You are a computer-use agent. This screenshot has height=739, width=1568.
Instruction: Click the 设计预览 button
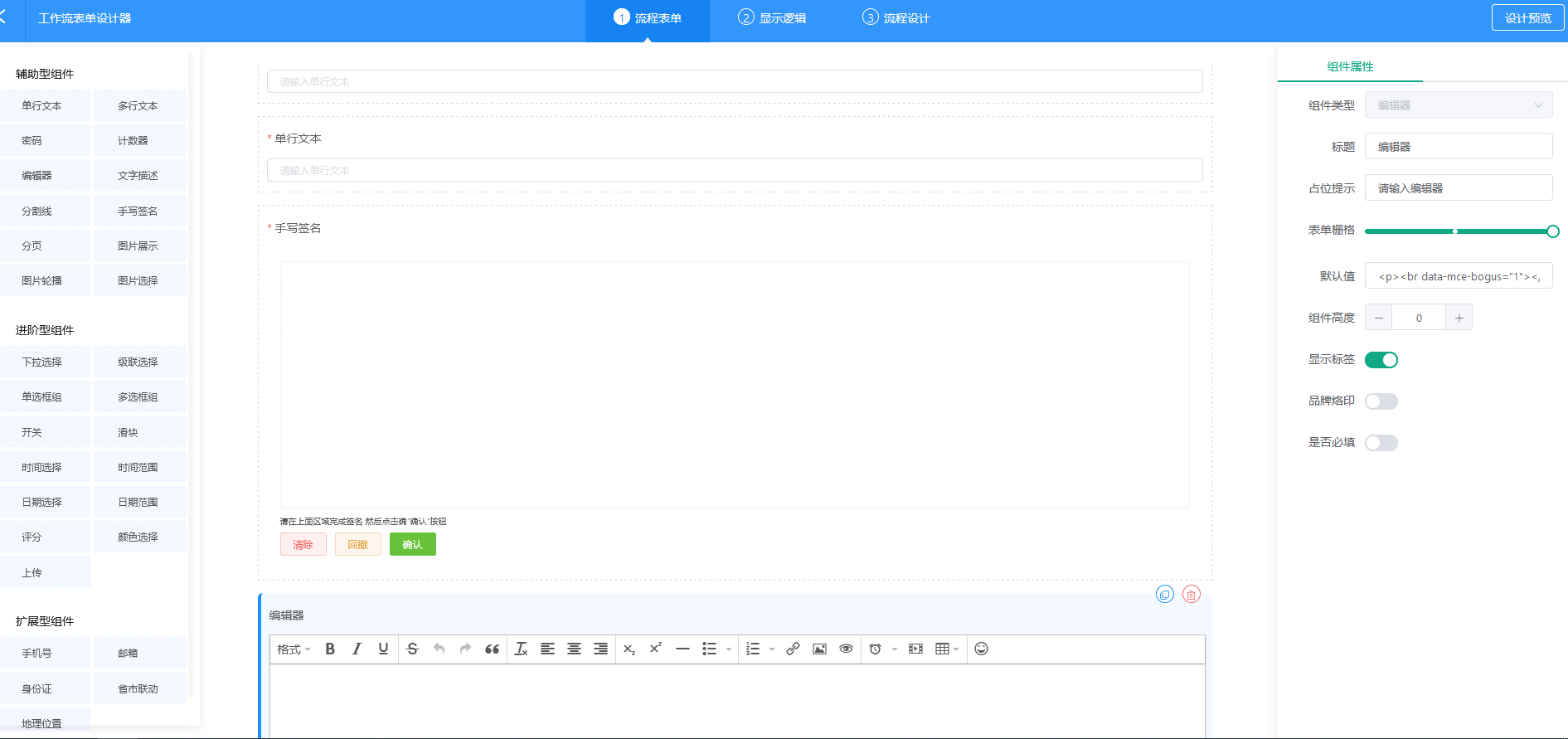pos(1527,18)
